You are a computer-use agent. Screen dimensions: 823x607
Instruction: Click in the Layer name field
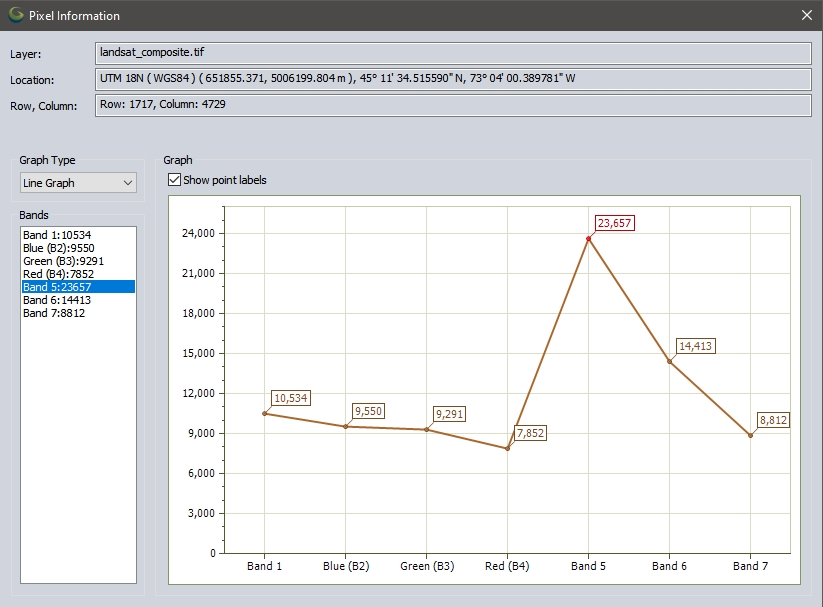coord(452,53)
